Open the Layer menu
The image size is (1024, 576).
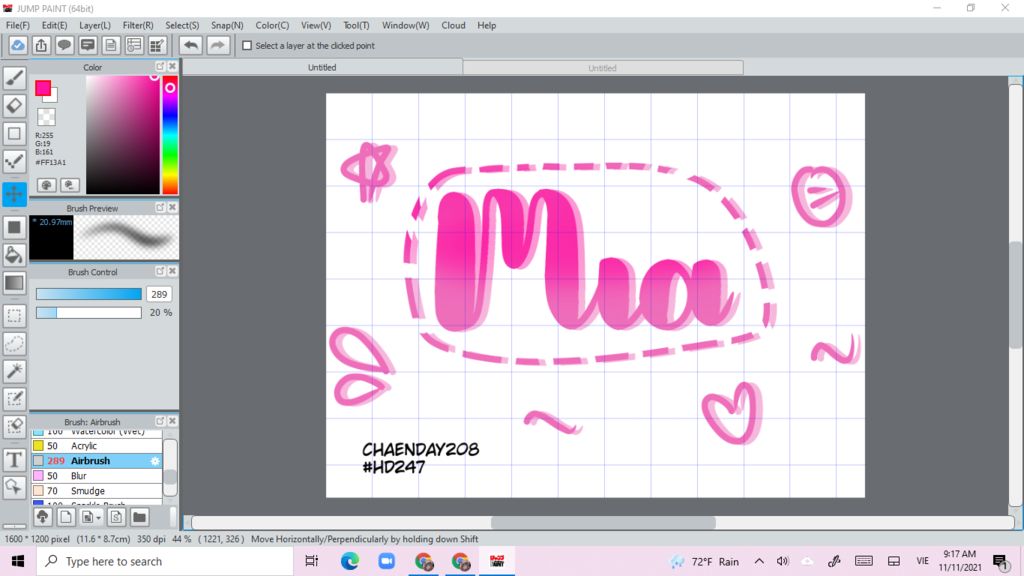click(95, 25)
